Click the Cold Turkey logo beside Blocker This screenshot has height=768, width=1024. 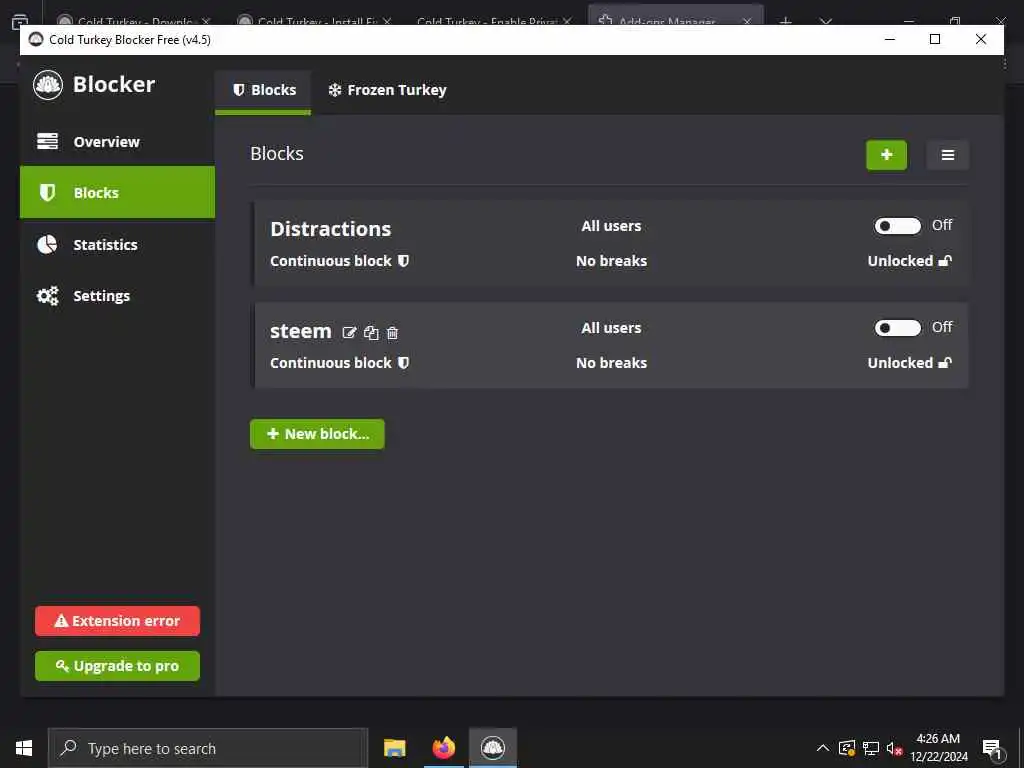pyautogui.click(x=48, y=85)
